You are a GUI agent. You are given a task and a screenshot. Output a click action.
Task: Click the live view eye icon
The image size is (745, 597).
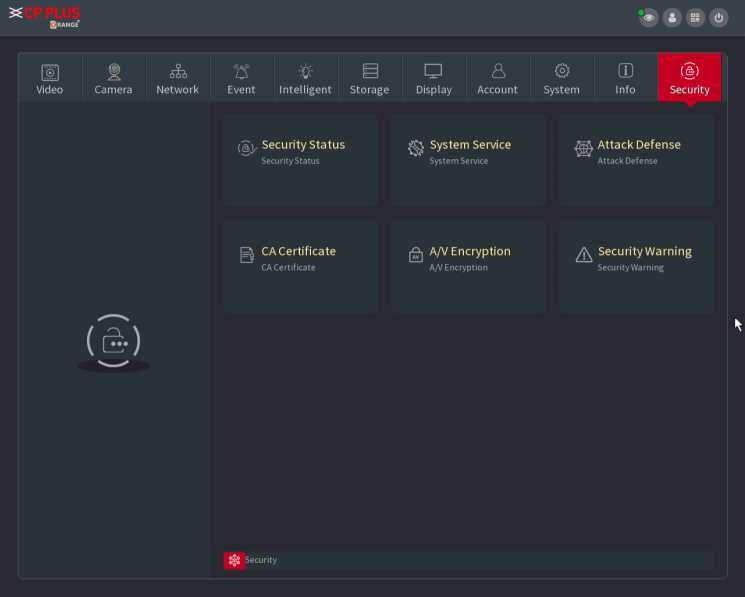pos(649,18)
